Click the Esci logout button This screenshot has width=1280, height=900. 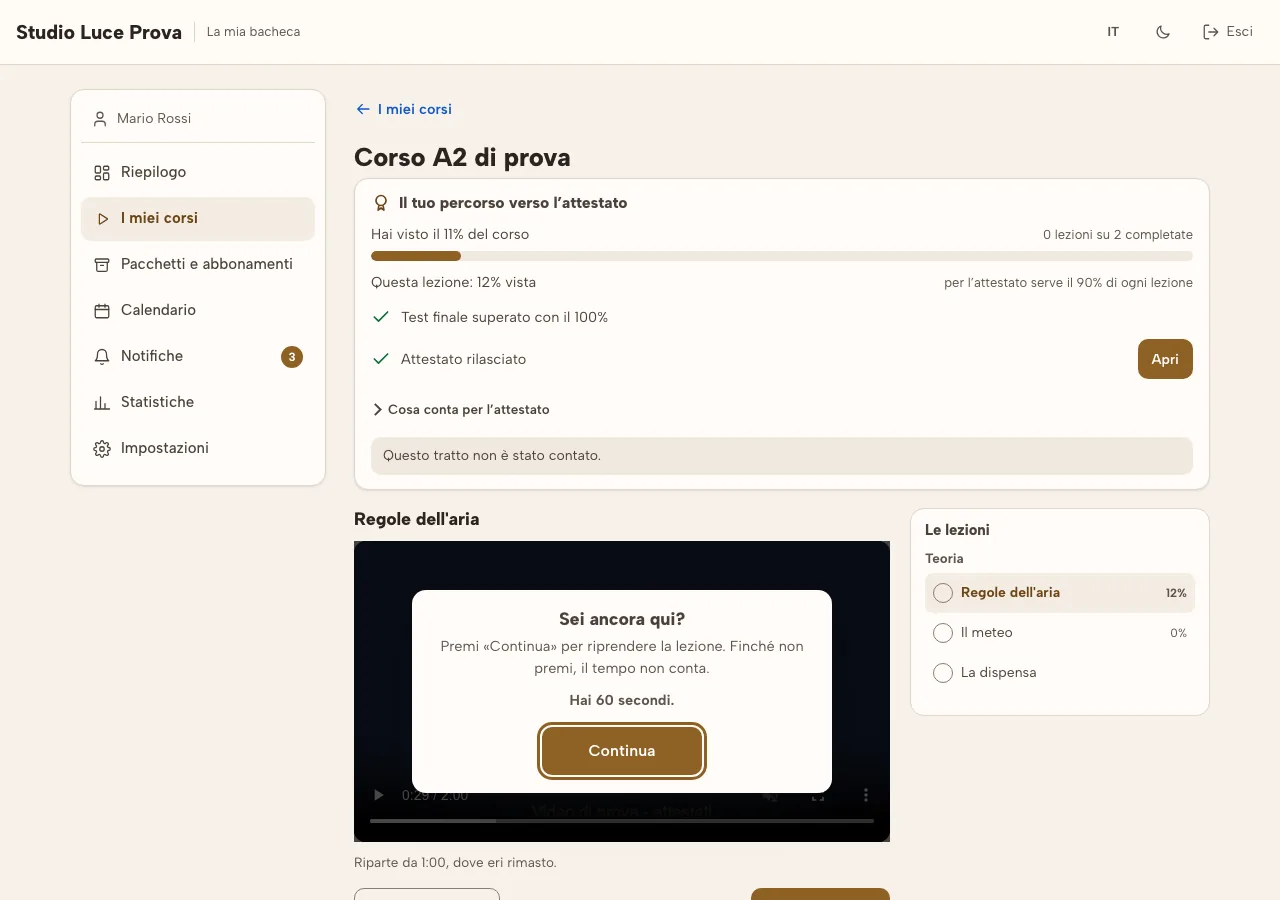(1227, 32)
